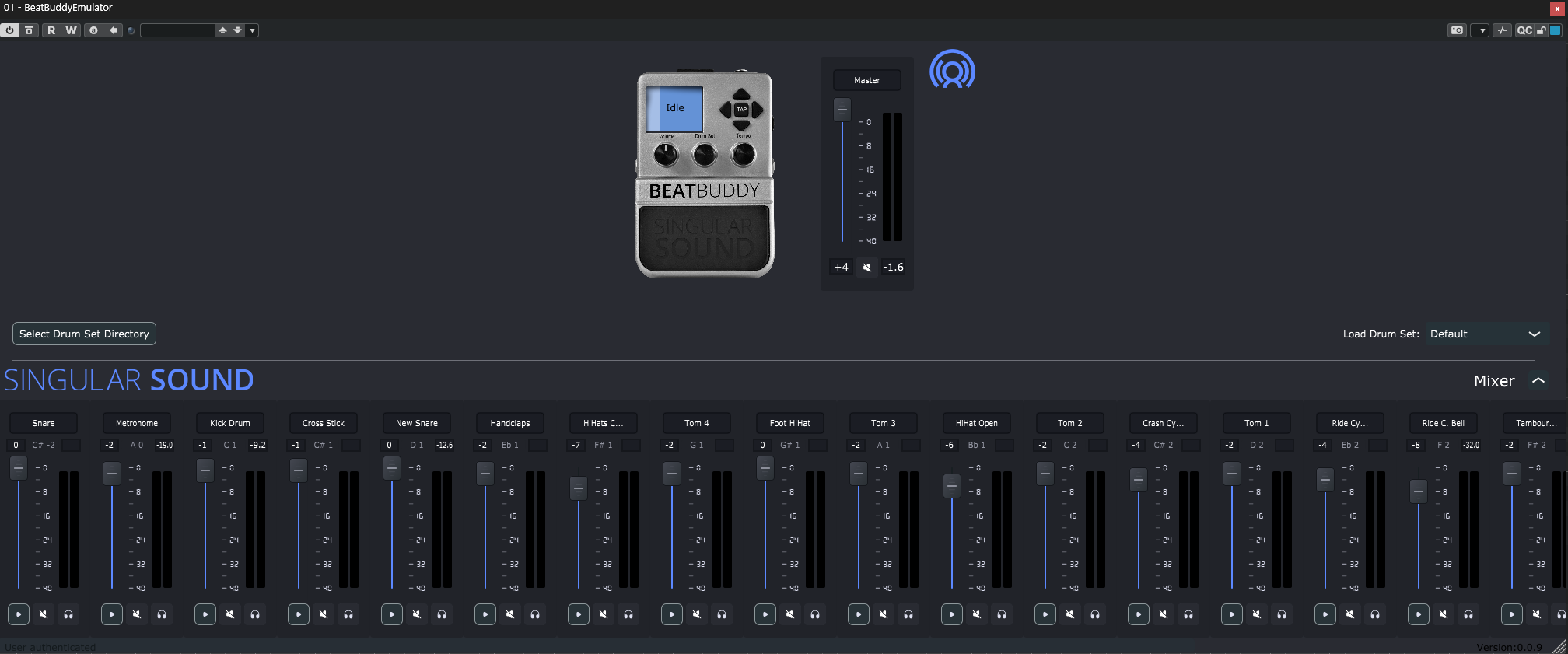This screenshot has height=654, width=1568.
Task: Click the TAP button on the pedal
Action: click(741, 110)
